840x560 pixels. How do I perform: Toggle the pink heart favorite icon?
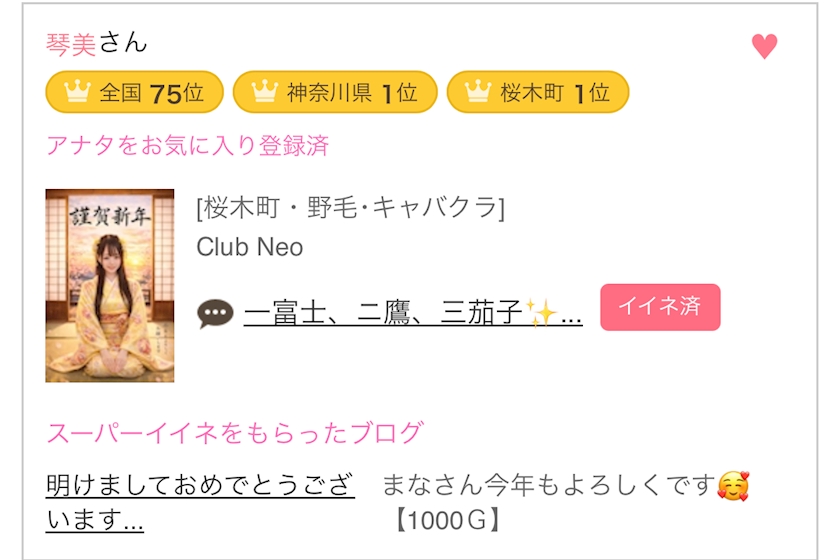(x=764, y=47)
